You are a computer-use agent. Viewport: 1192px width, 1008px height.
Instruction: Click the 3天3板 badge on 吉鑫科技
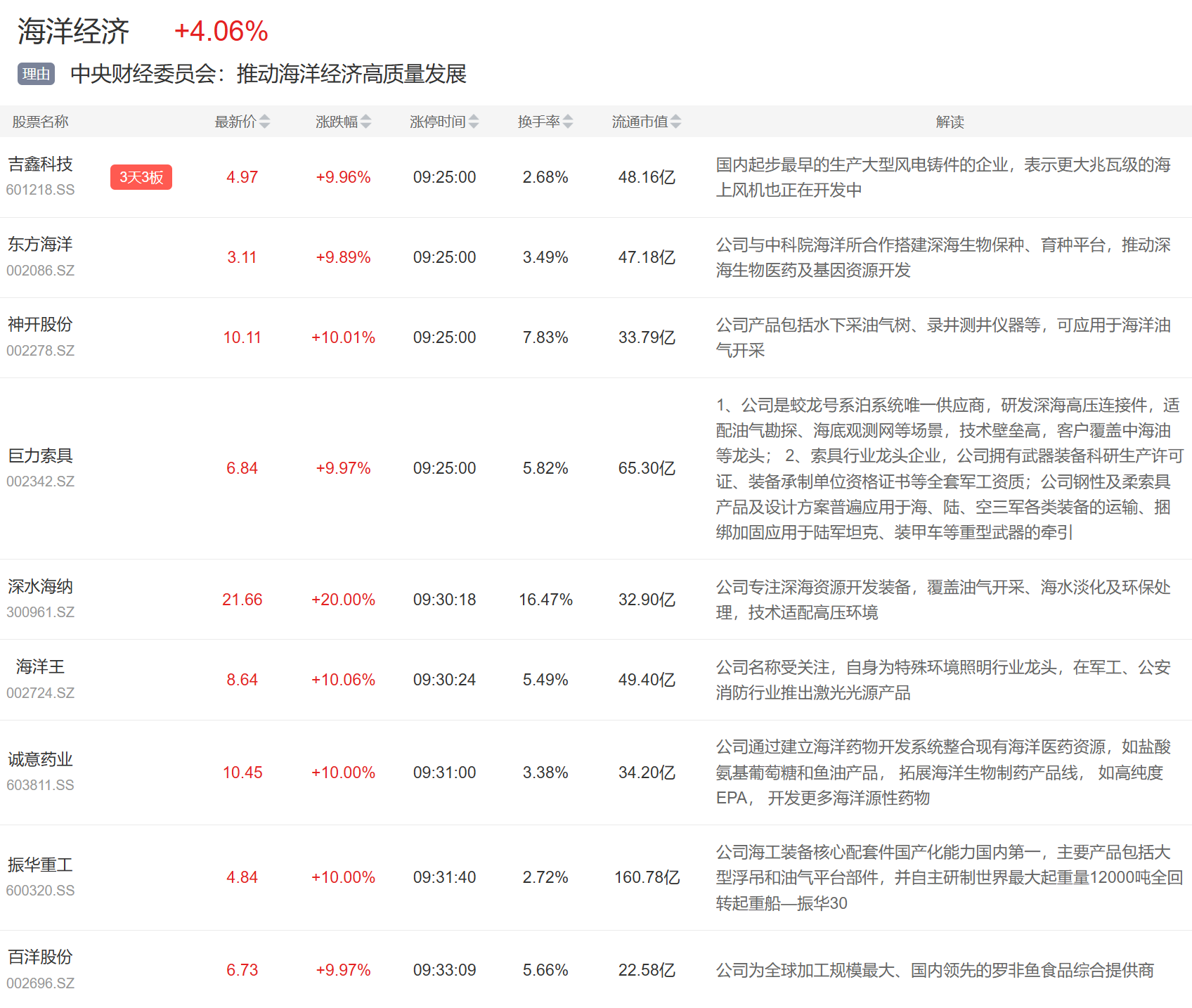(x=141, y=177)
